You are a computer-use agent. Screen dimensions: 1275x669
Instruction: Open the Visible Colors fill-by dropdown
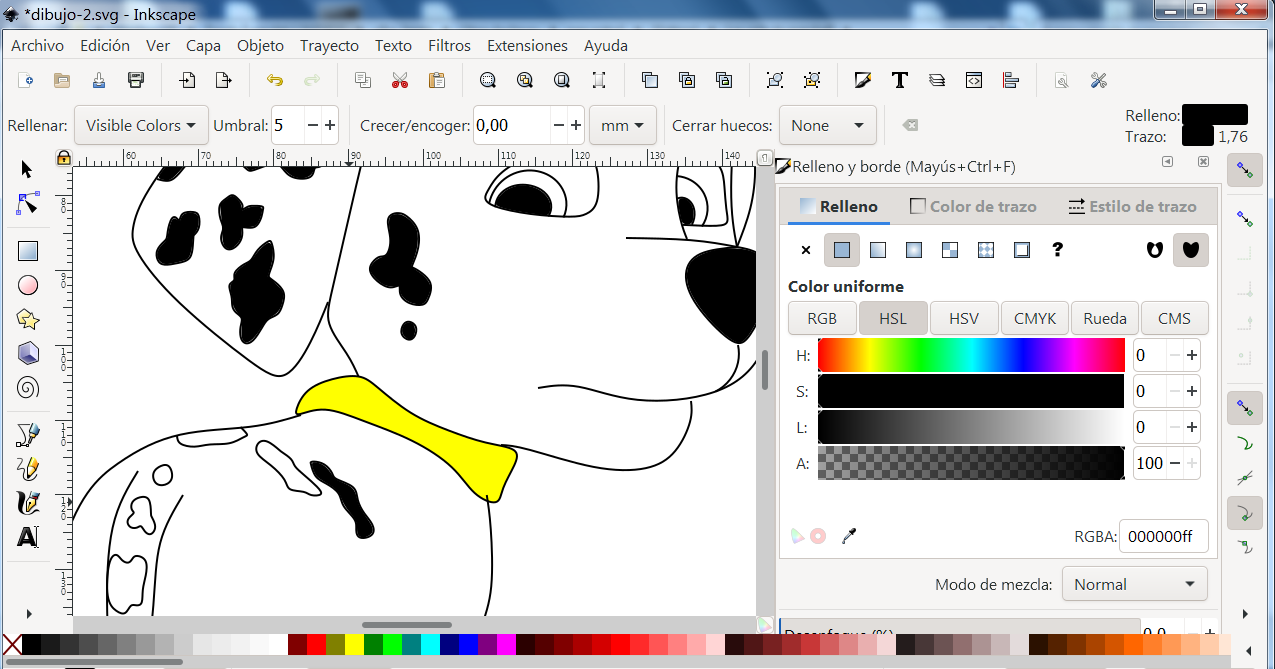pyautogui.click(x=142, y=125)
